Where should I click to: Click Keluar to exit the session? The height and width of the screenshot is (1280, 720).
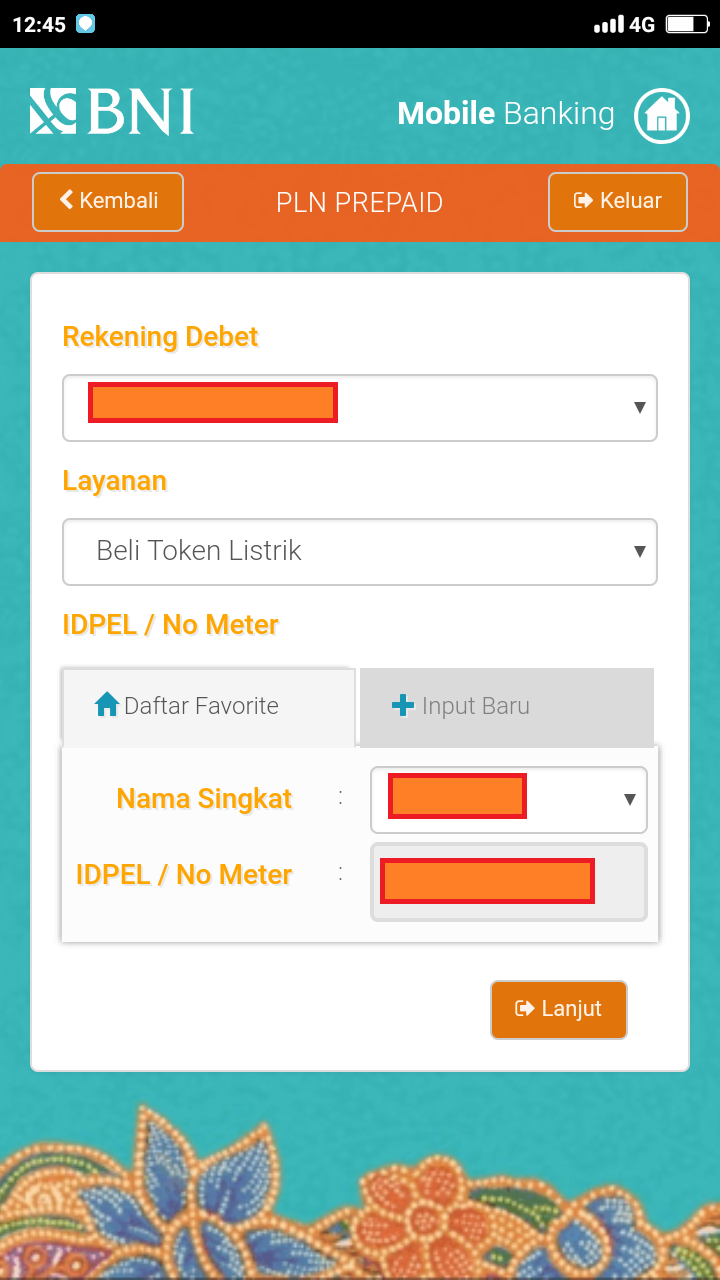(x=617, y=201)
